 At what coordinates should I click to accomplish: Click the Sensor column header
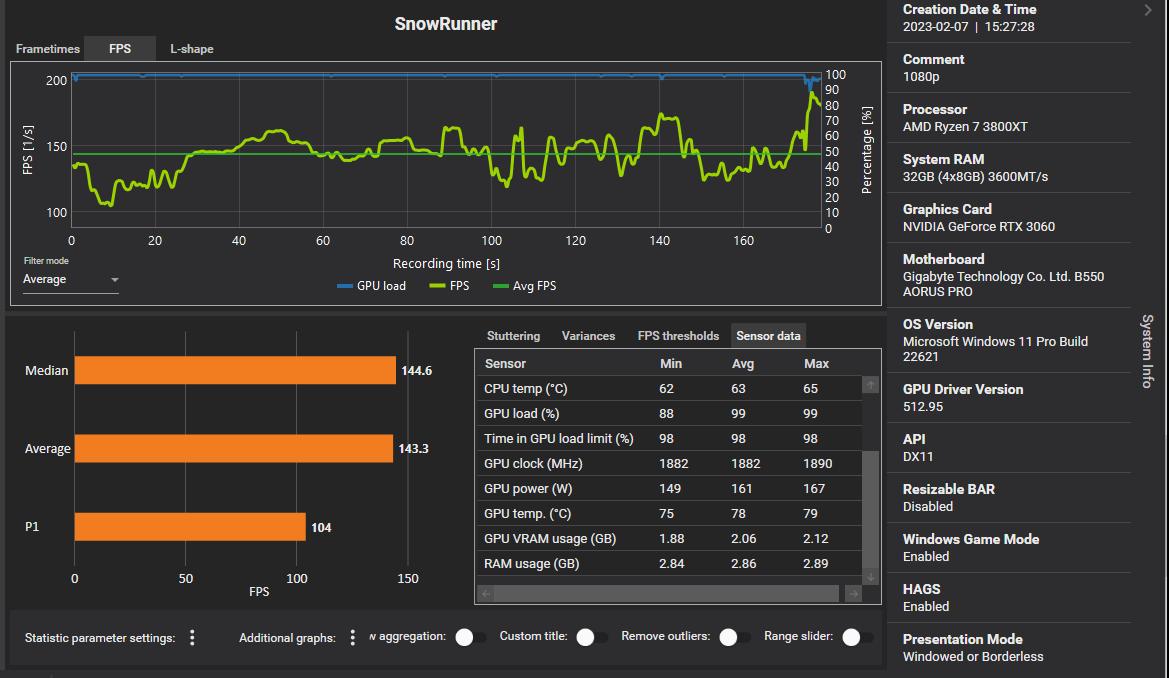point(505,363)
